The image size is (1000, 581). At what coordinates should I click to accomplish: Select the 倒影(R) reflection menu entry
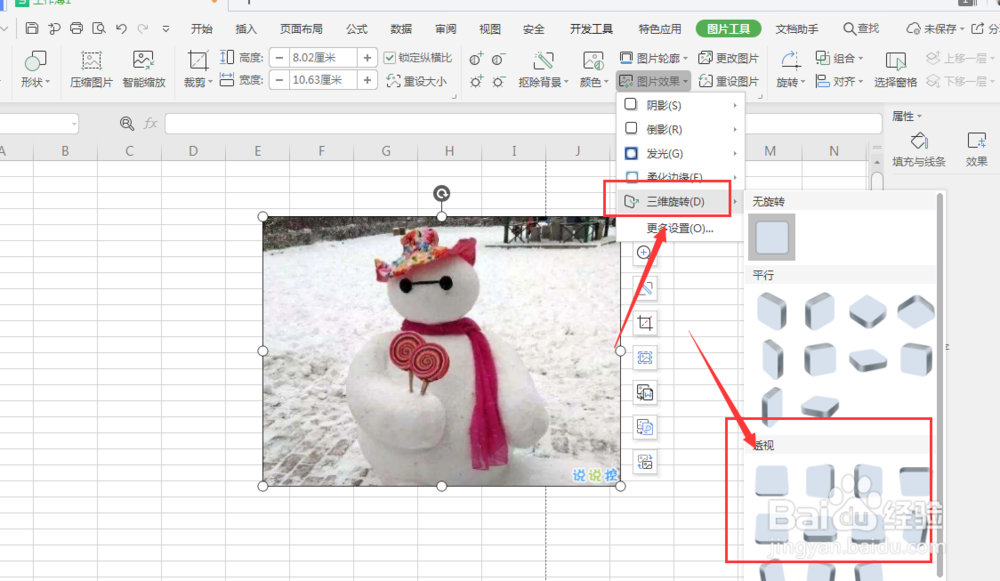click(680, 129)
